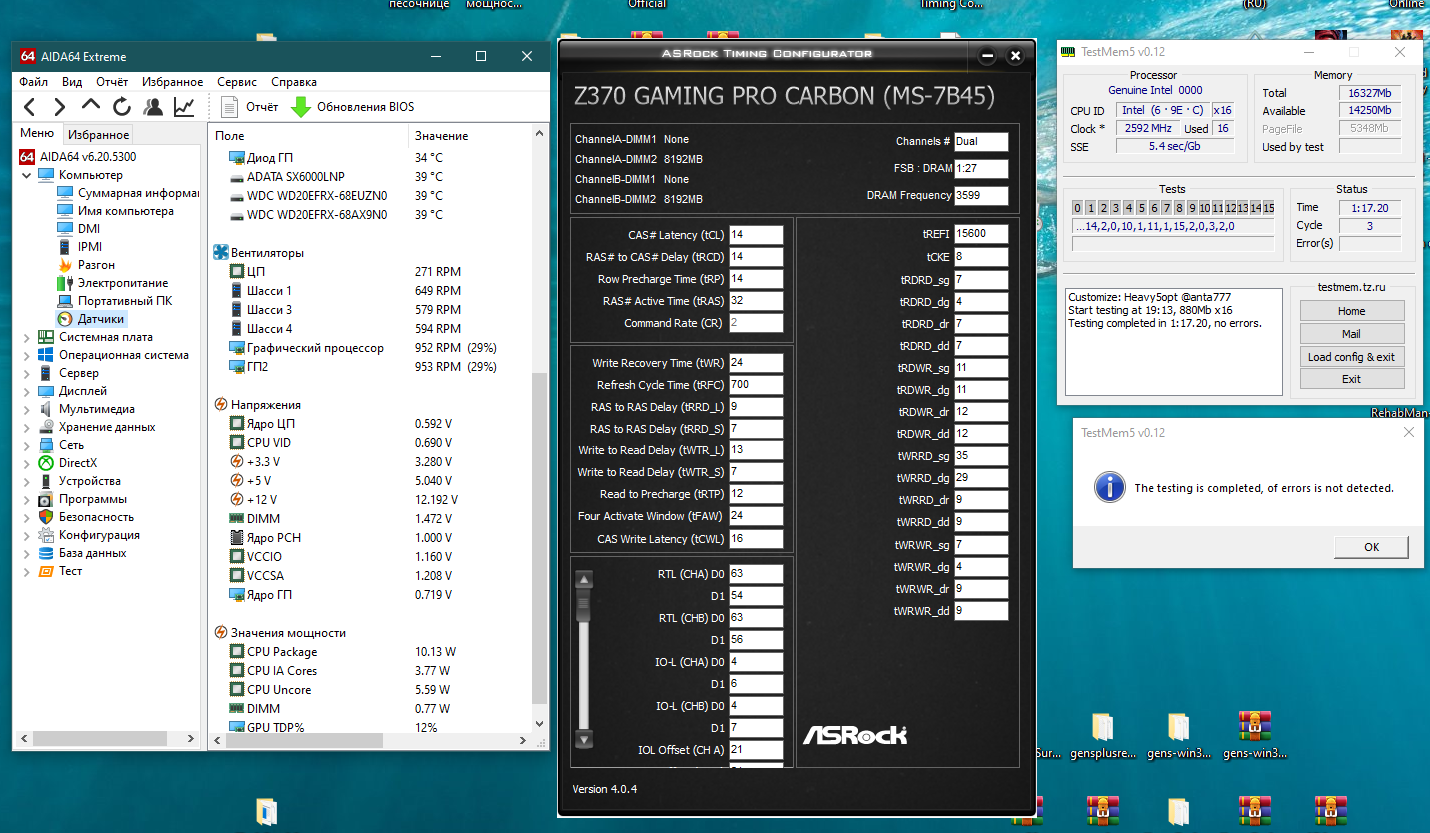
Task: Click the ASRock RTL list scroll-up arrow
Action: (585, 579)
